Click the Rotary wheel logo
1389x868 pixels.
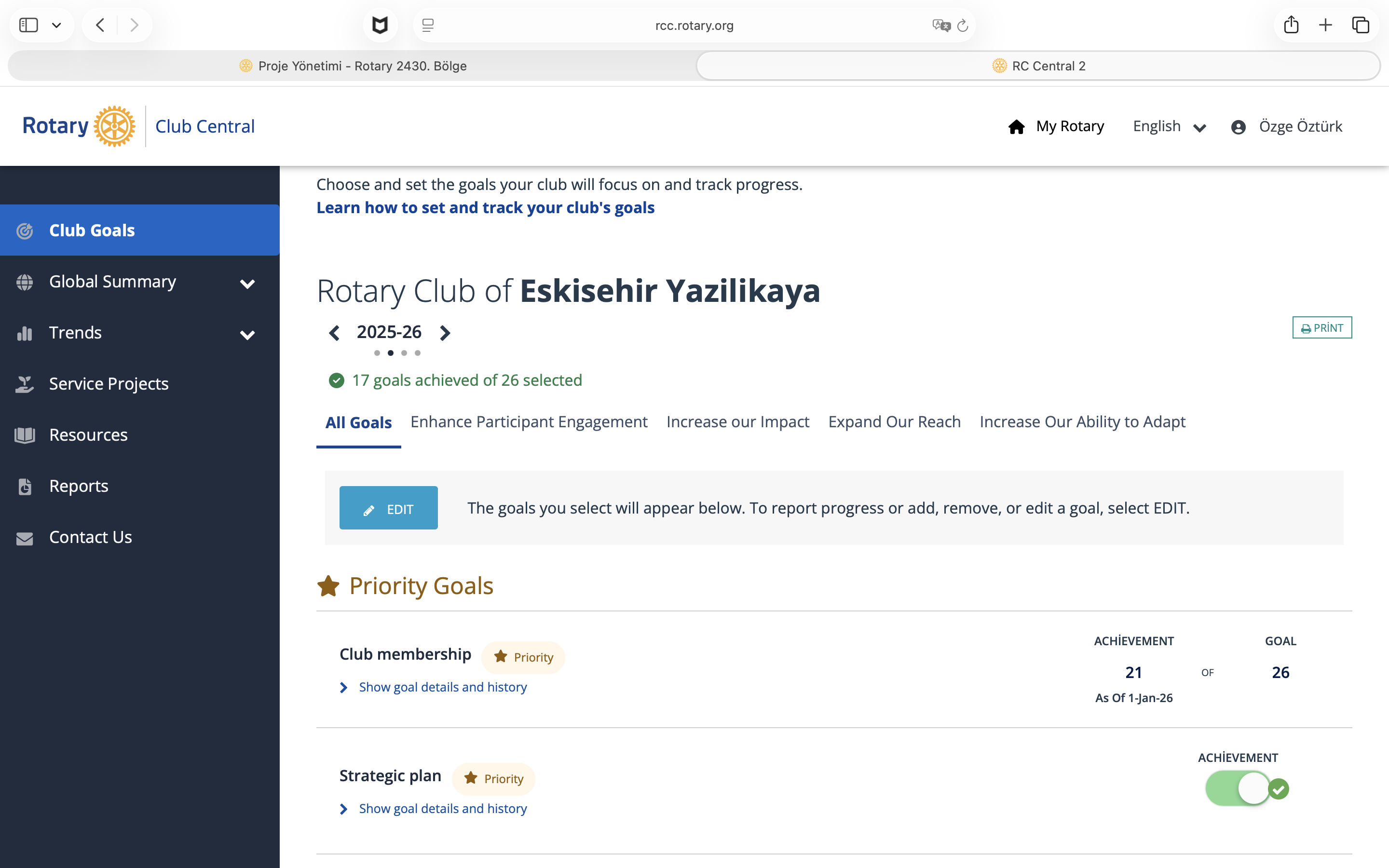coord(114,126)
